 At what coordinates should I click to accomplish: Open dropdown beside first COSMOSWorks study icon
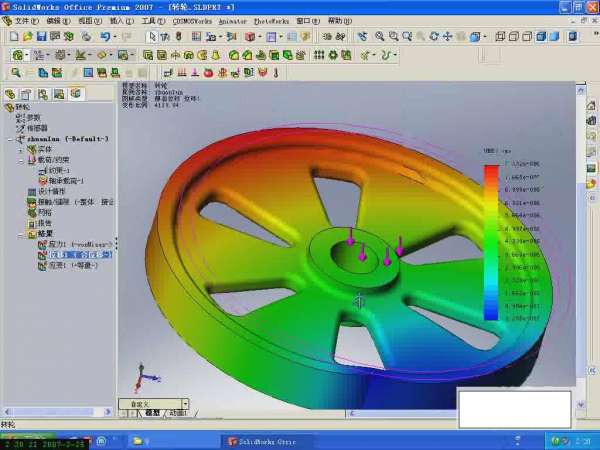26,56
